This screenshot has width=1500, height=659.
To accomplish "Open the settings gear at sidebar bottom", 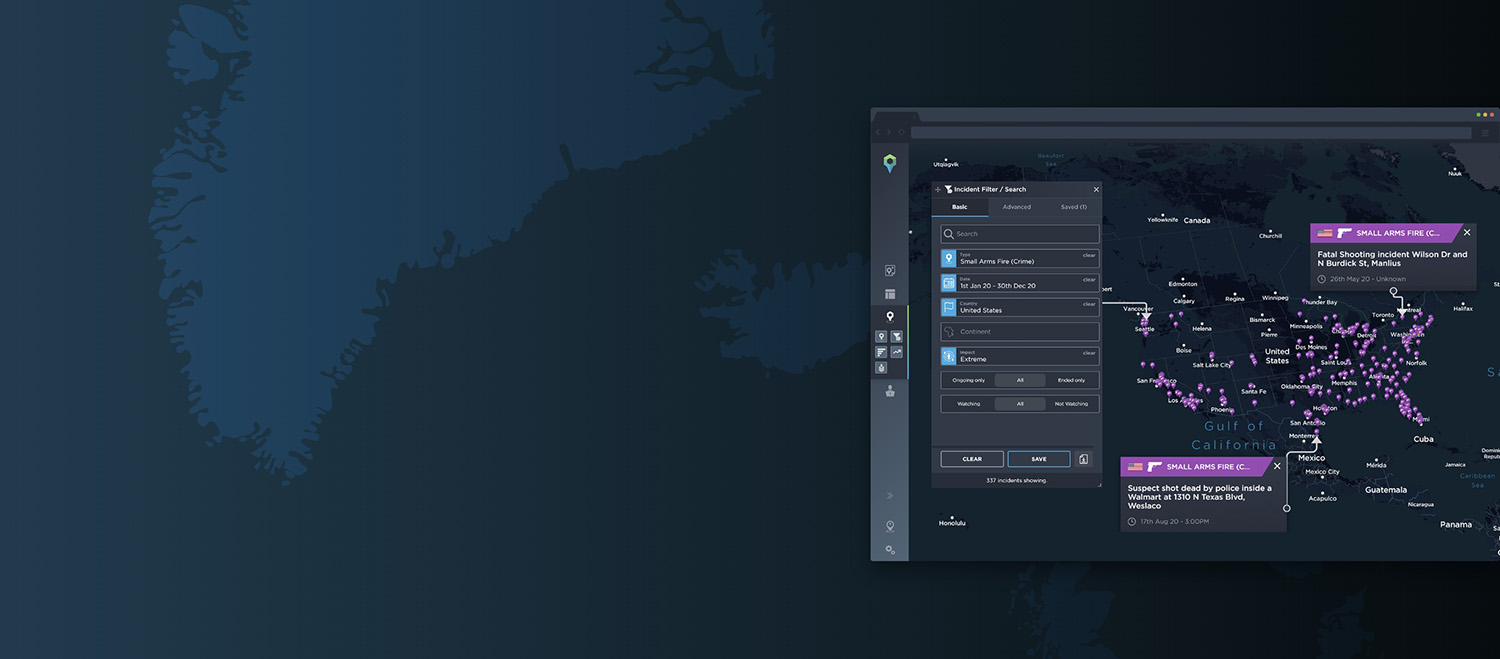I will [890, 550].
